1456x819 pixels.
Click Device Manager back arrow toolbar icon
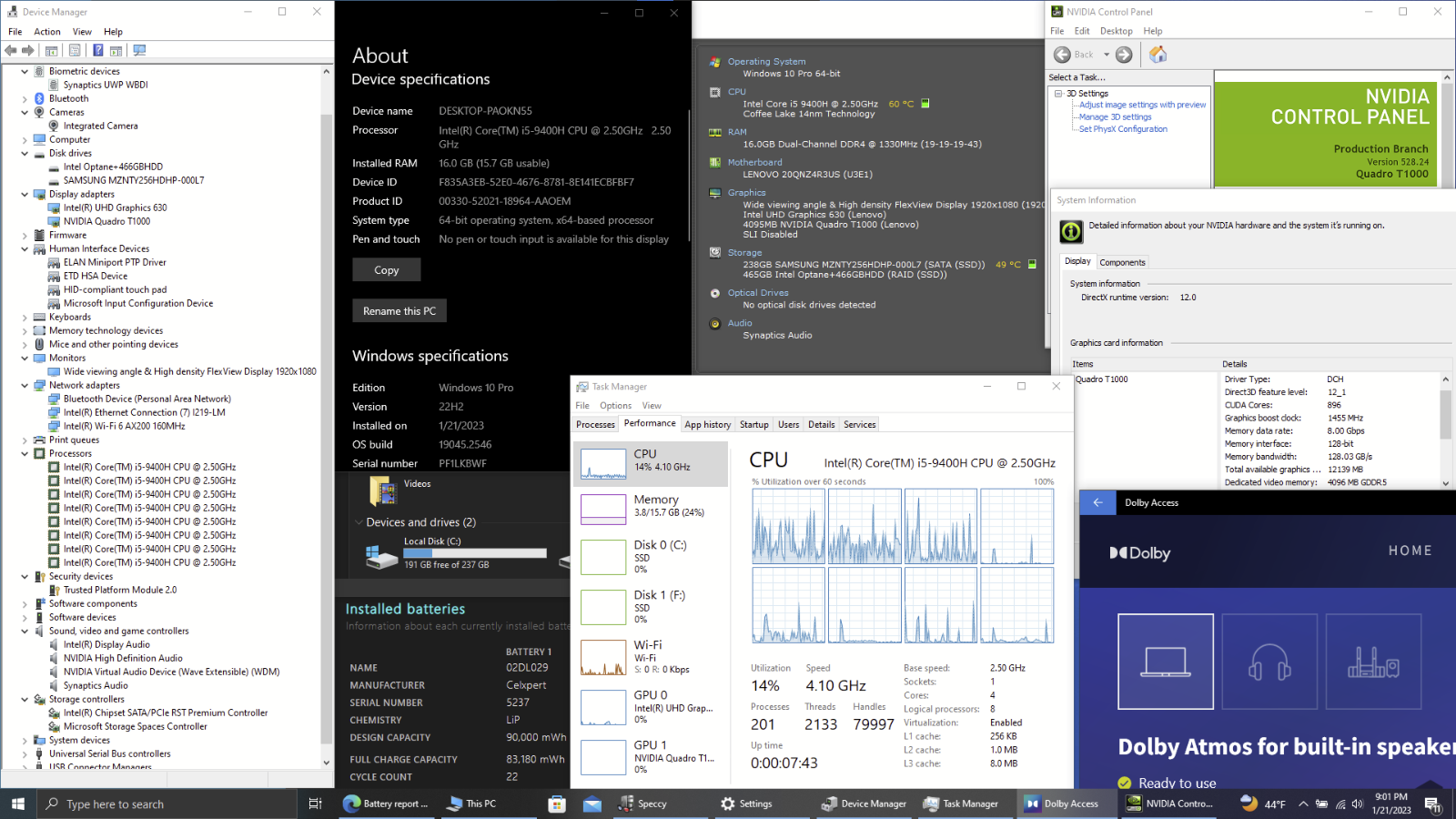(11, 51)
